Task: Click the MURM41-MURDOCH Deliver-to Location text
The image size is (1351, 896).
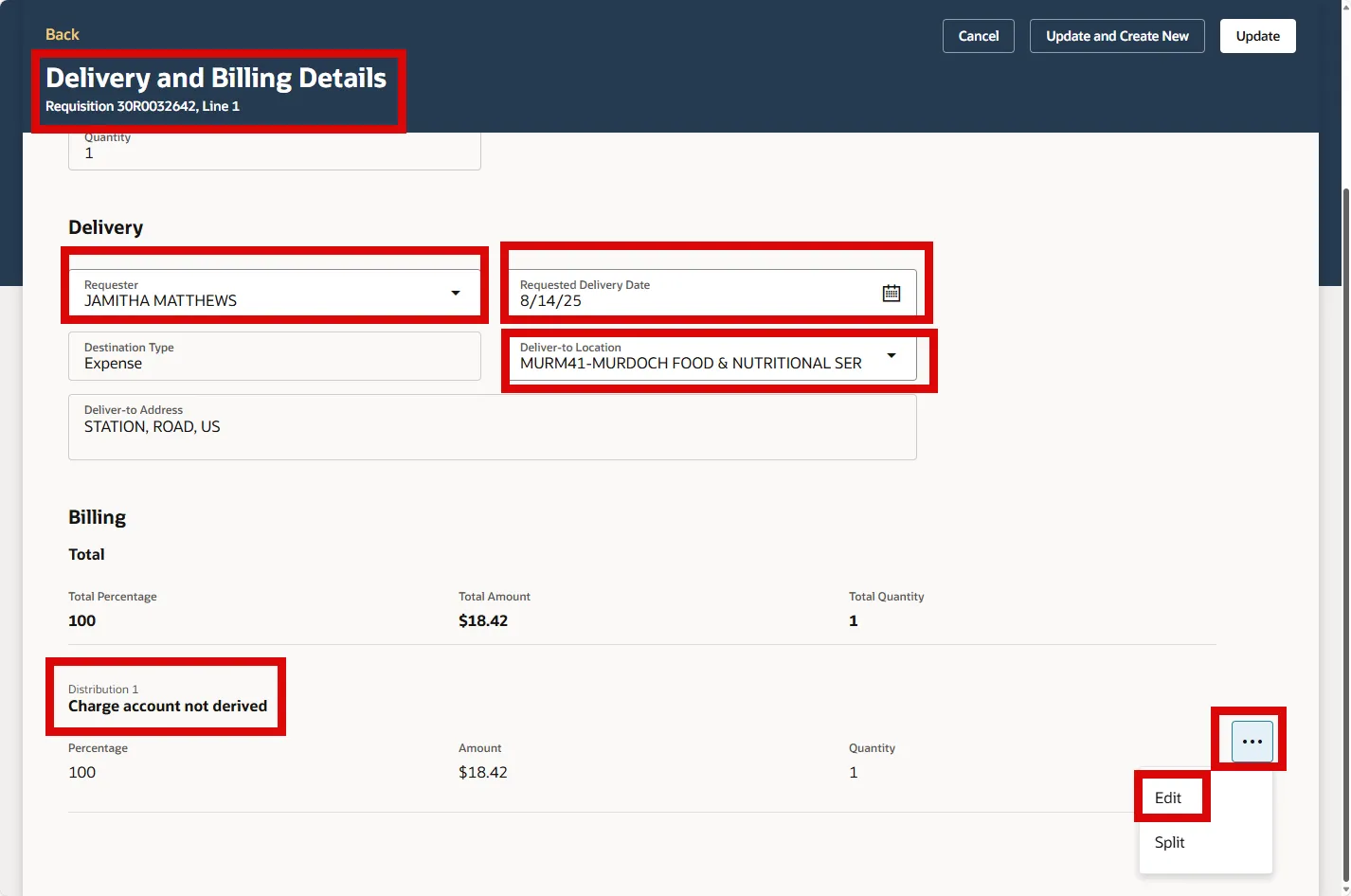Action: [691, 364]
